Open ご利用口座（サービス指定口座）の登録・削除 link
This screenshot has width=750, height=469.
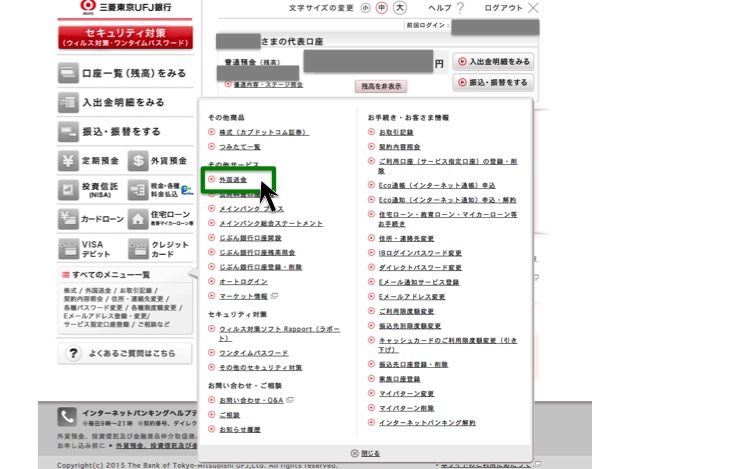448,166
